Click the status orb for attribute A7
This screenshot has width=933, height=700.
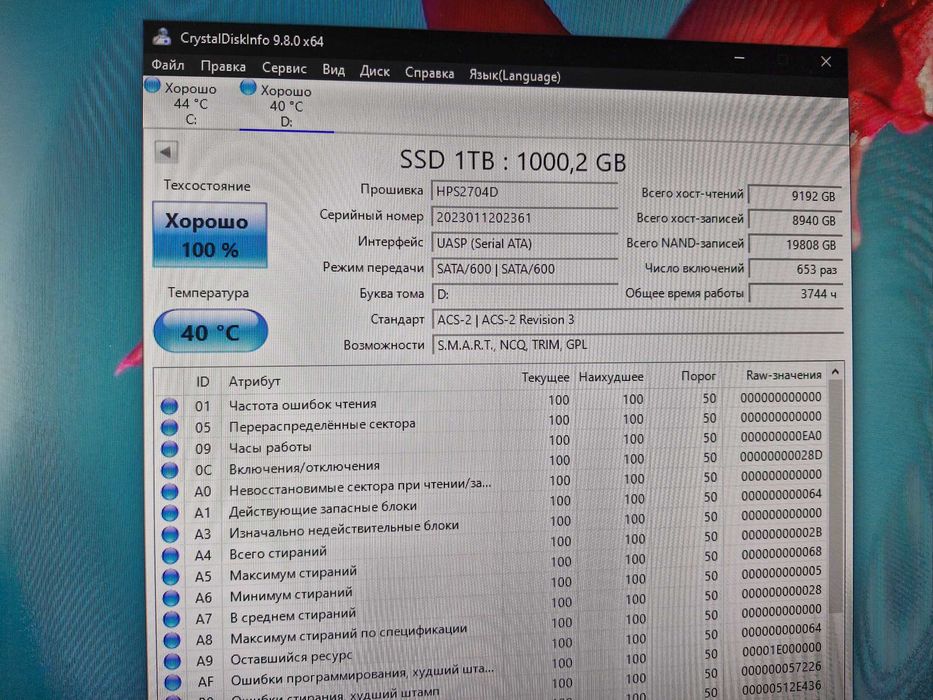tap(171, 619)
